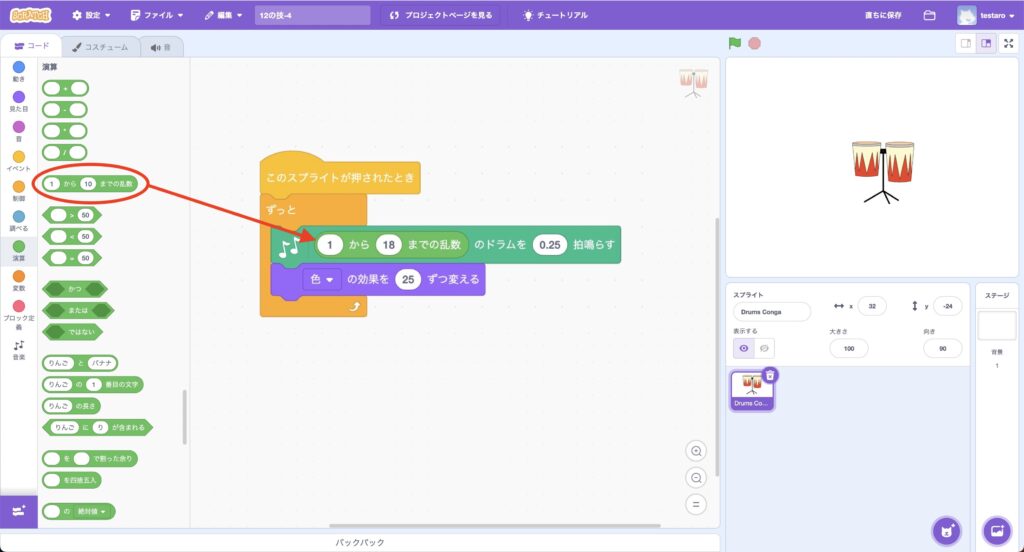Open the testaro account menu

[986, 15]
